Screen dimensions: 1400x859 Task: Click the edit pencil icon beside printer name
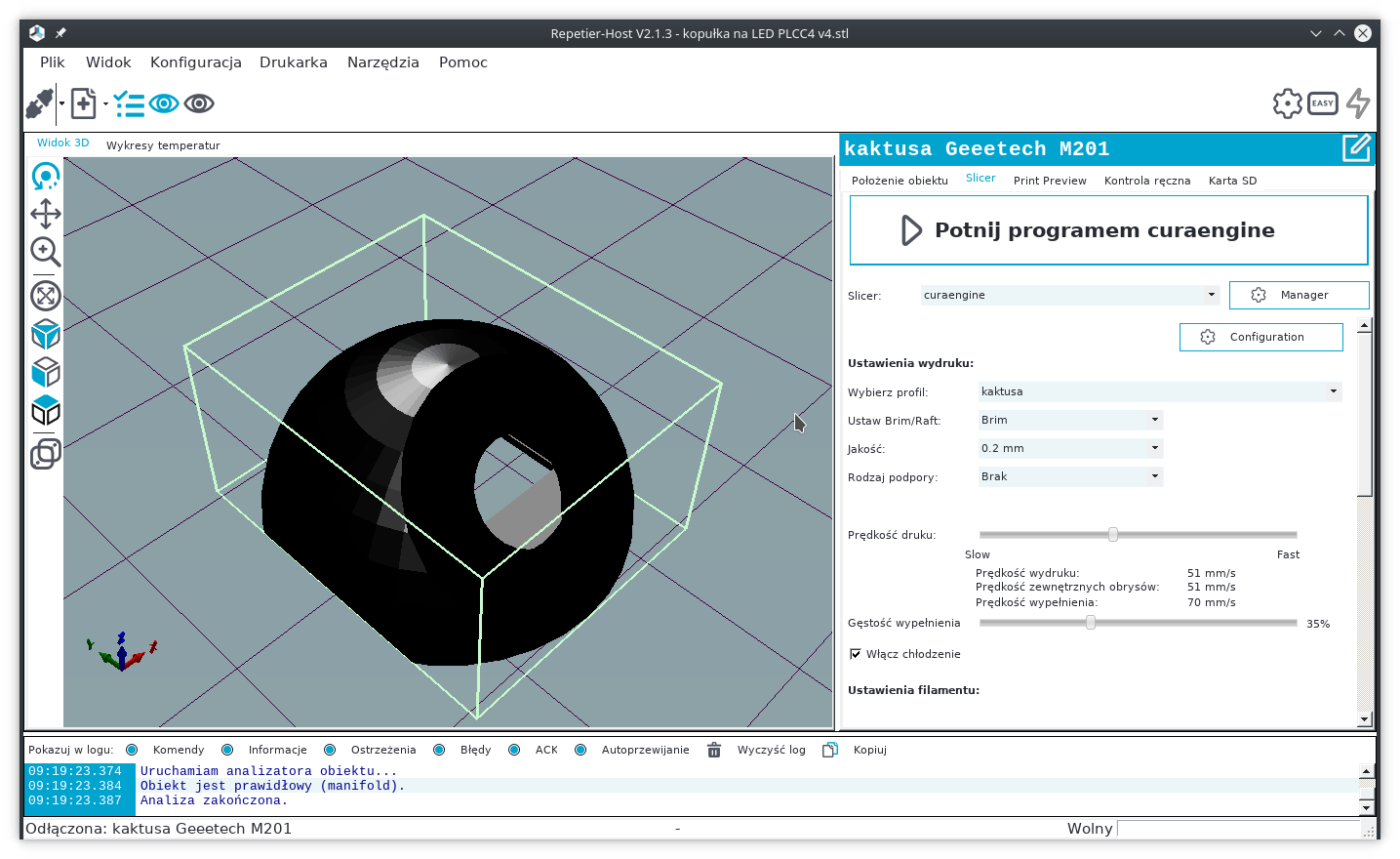(x=1357, y=148)
